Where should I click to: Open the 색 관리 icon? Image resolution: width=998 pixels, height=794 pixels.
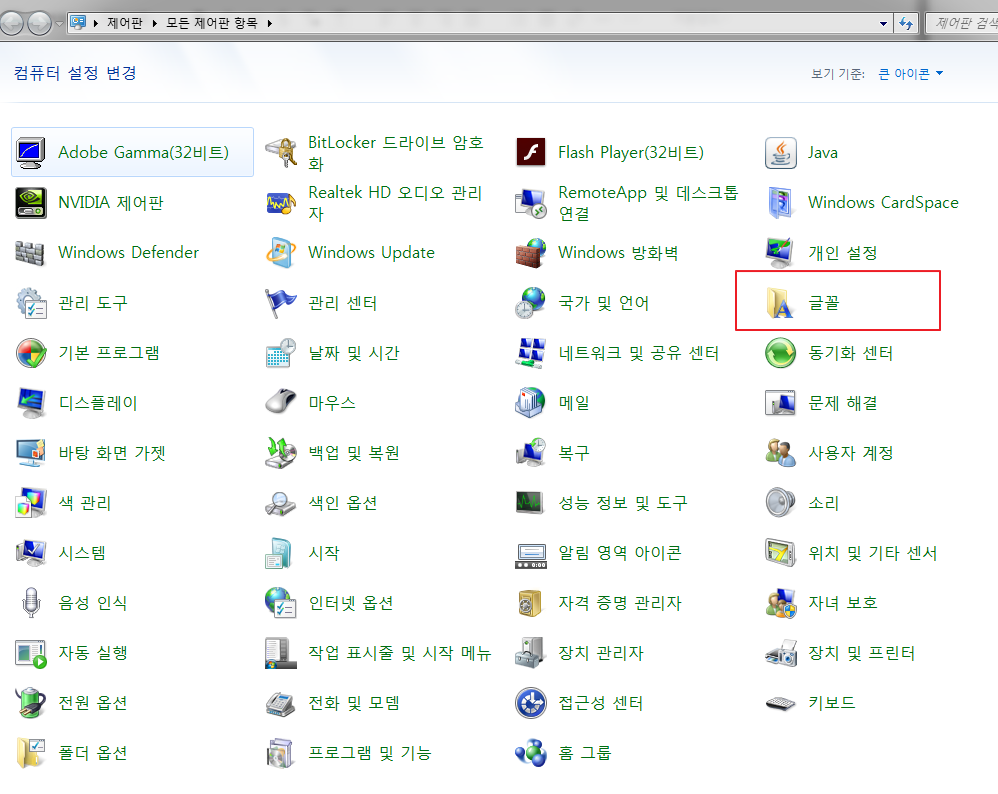(31, 503)
